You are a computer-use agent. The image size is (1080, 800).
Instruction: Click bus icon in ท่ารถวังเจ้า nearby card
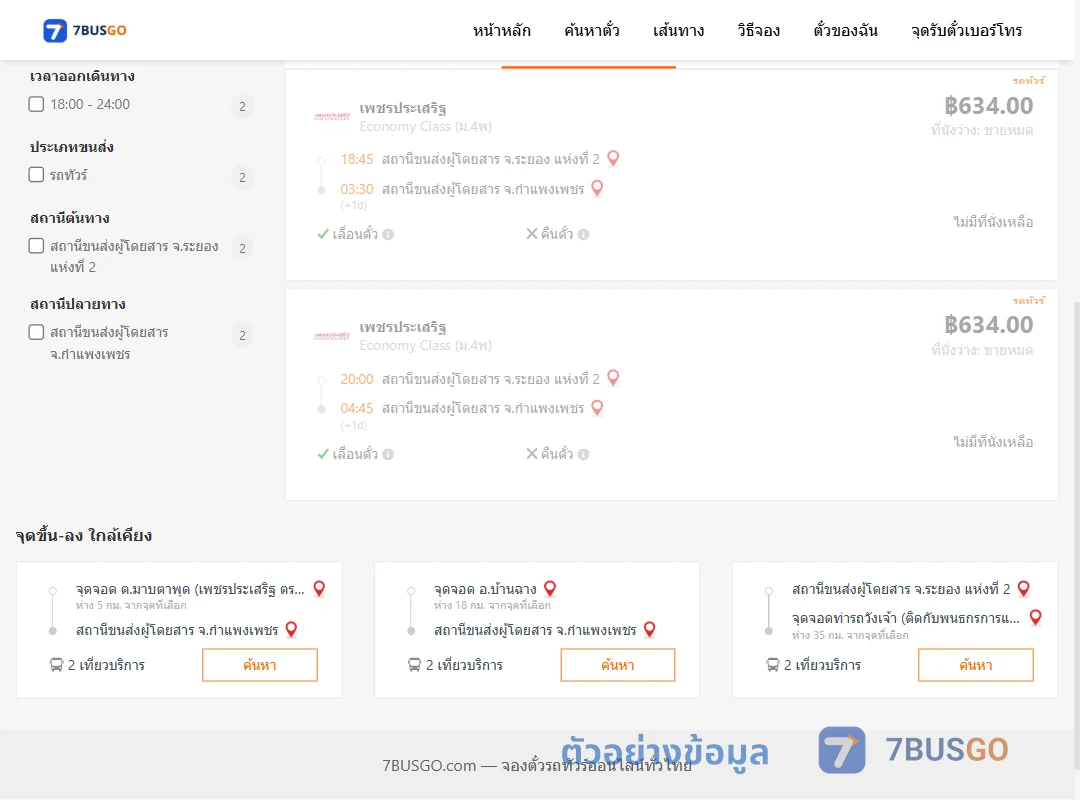point(772,665)
